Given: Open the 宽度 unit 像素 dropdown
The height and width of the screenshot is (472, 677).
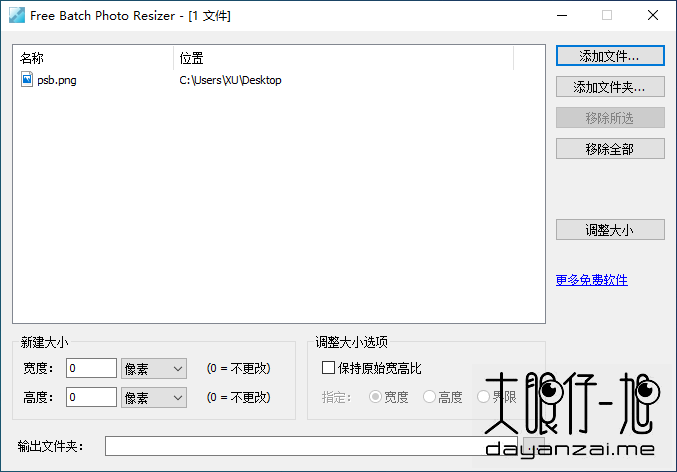Looking at the screenshot, I should pyautogui.click(x=154, y=368).
